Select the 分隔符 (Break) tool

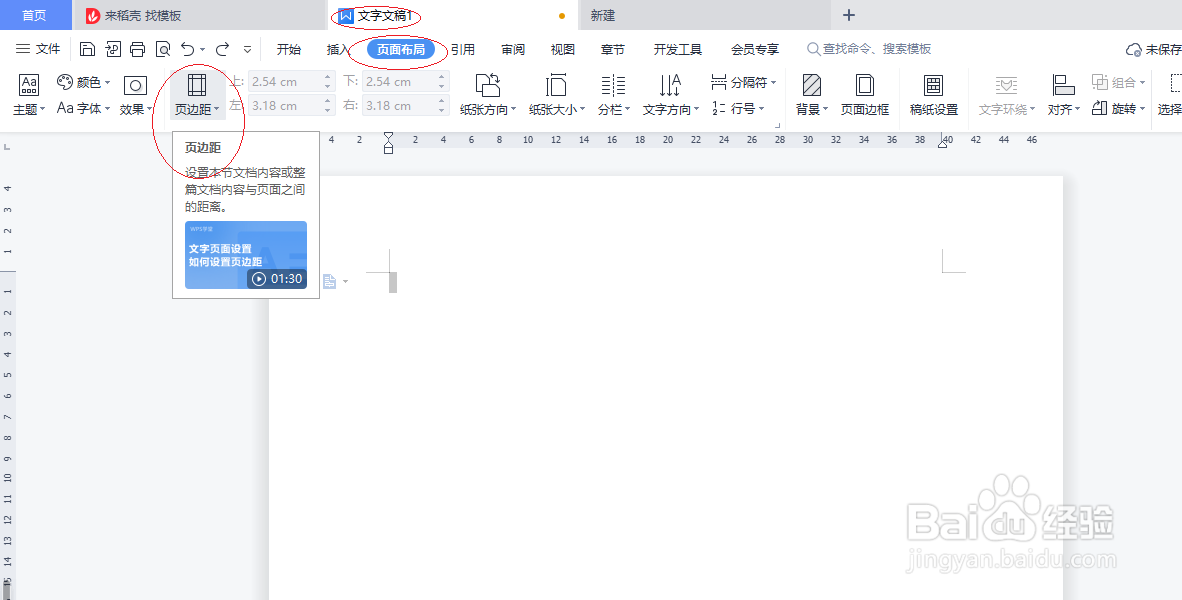point(742,83)
